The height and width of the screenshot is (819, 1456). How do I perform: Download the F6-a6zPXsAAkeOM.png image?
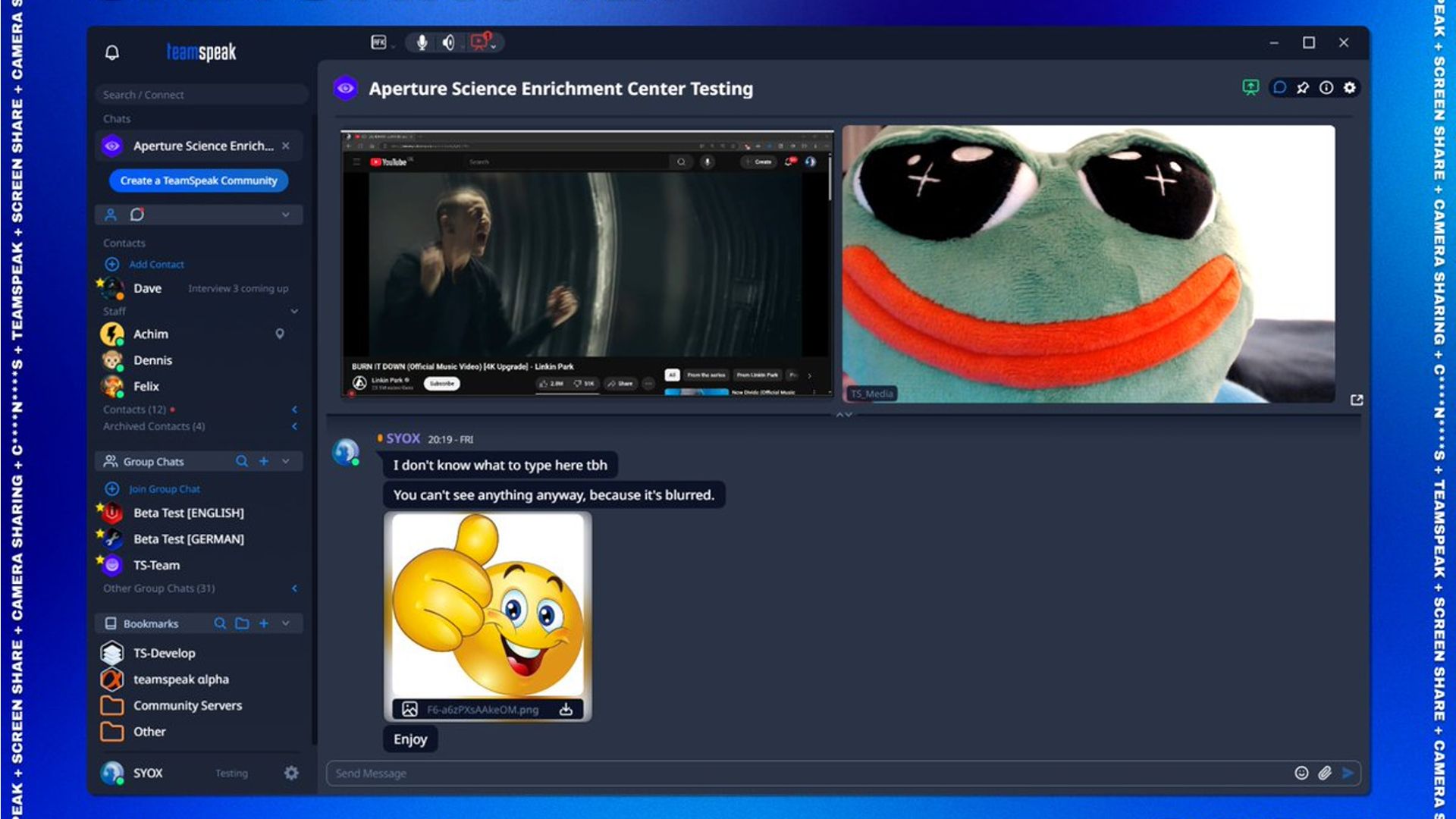point(566,711)
